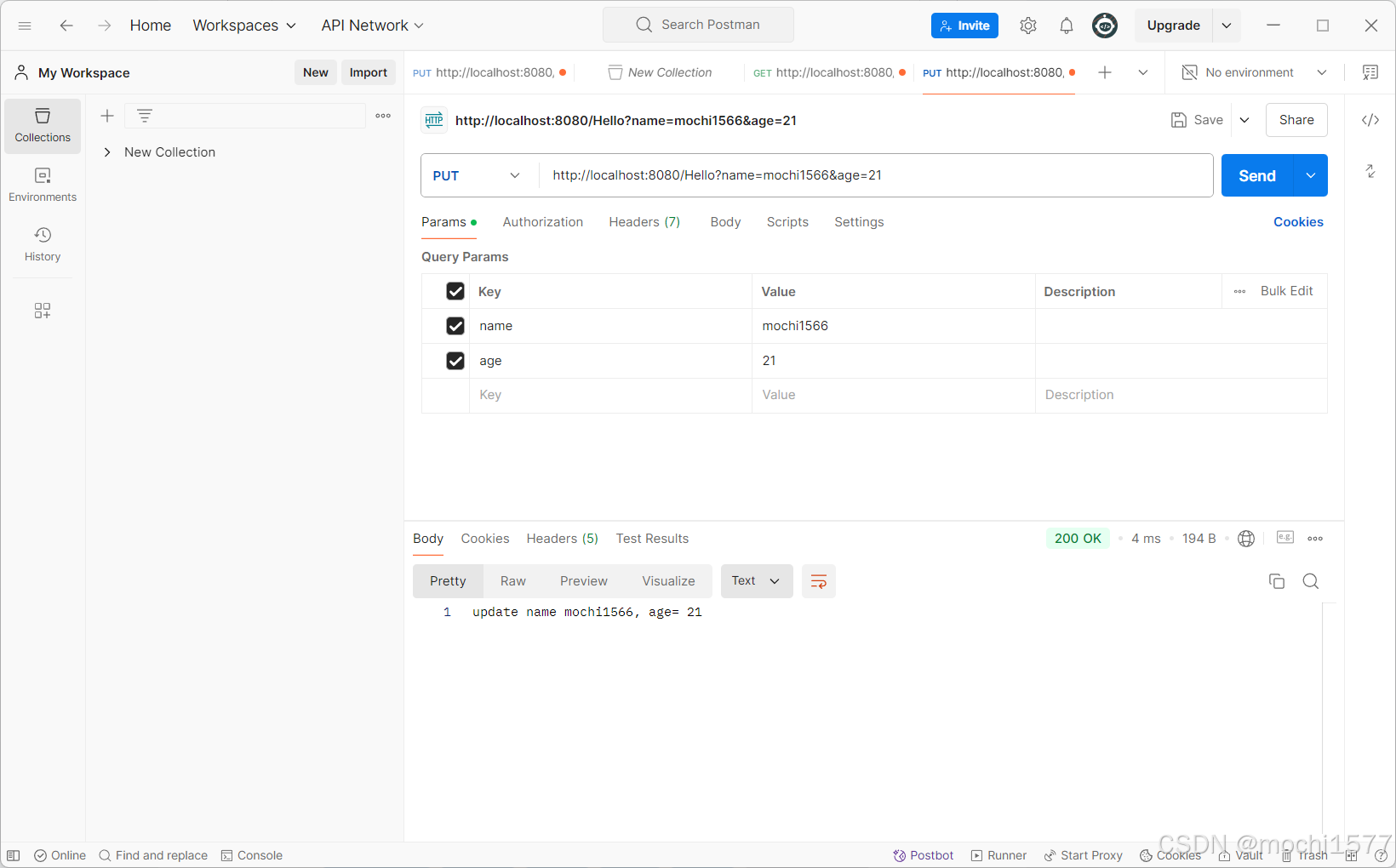Open Environments sidebar panel
Image resolution: width=1396 pixels, height=868 pixels.
coord(43,185)
